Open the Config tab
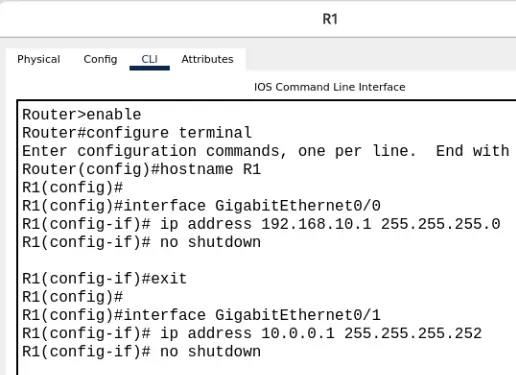Screen dimensions: 516x375 click(100, 59)
